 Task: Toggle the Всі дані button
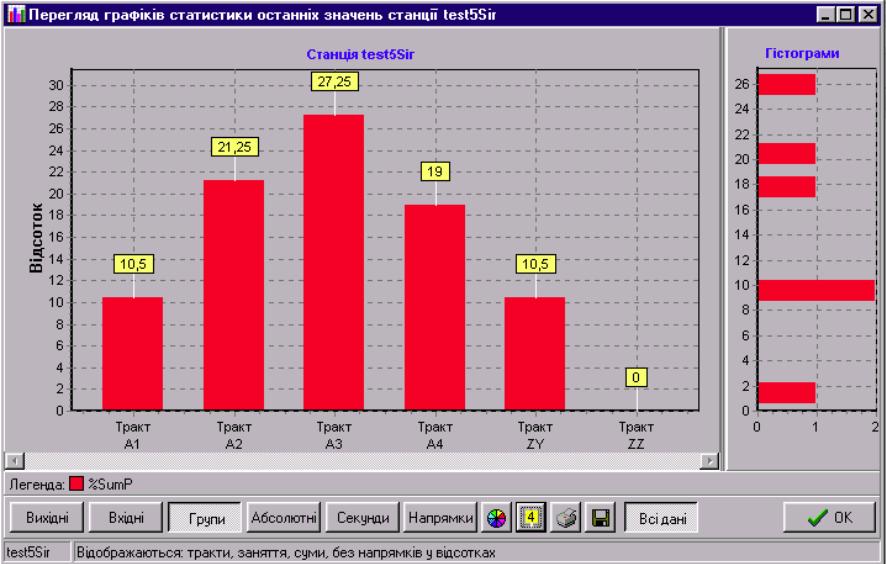click(661, 518)
